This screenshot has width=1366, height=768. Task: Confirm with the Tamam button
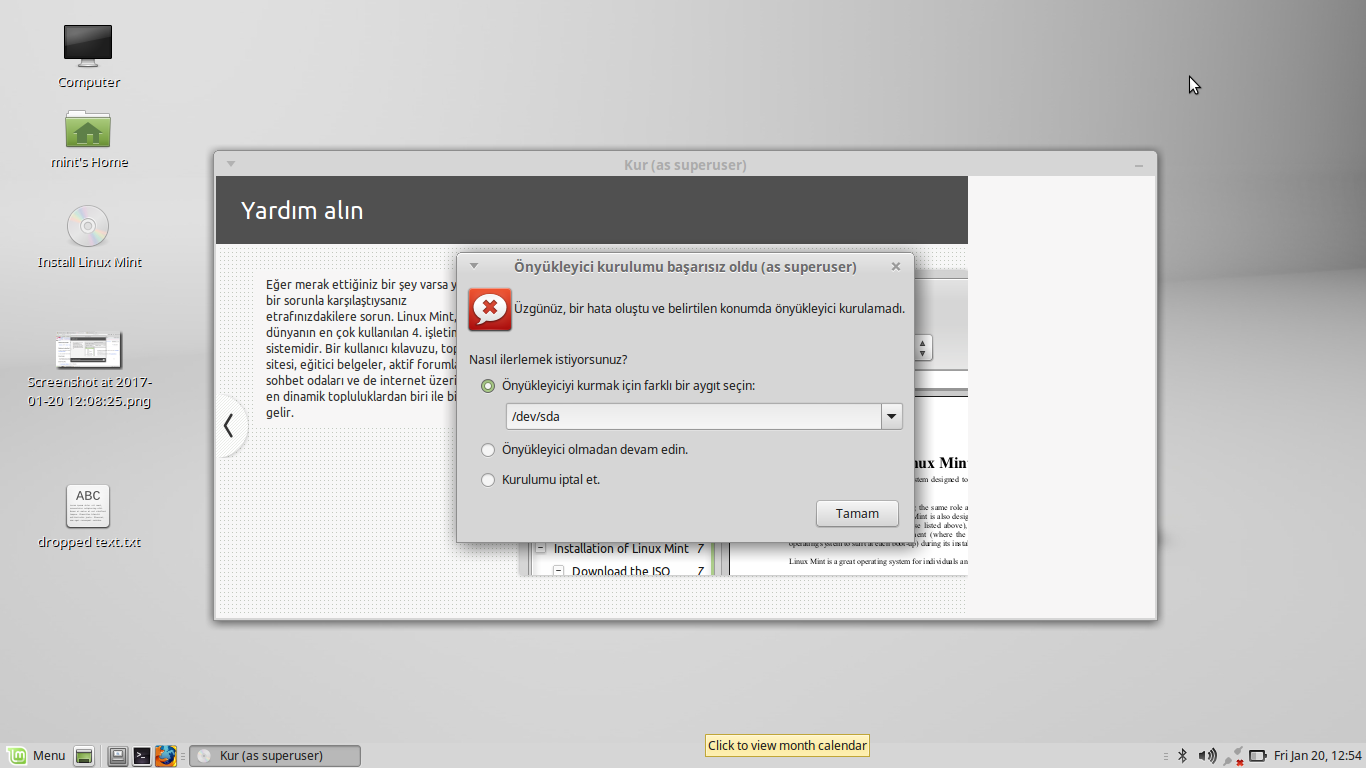(x=857, y=514)
